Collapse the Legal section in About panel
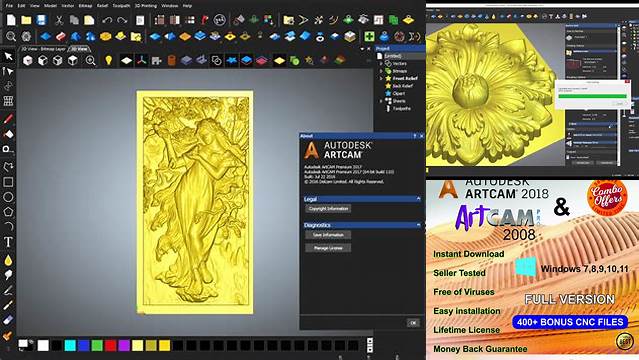This screenshot has width=639, height=360. pos(419,199)
